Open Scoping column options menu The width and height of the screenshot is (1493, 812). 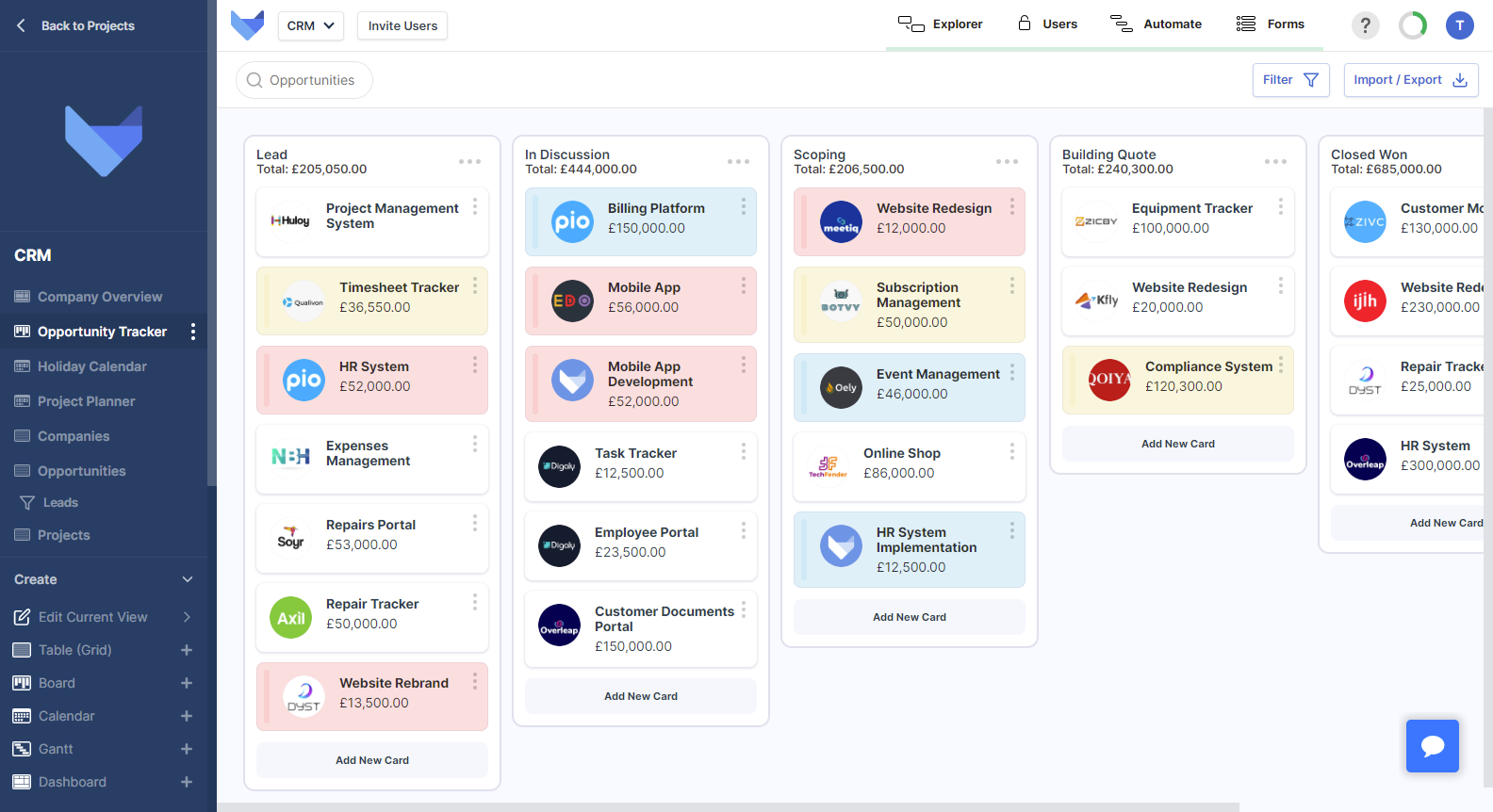coord(1007,162)
